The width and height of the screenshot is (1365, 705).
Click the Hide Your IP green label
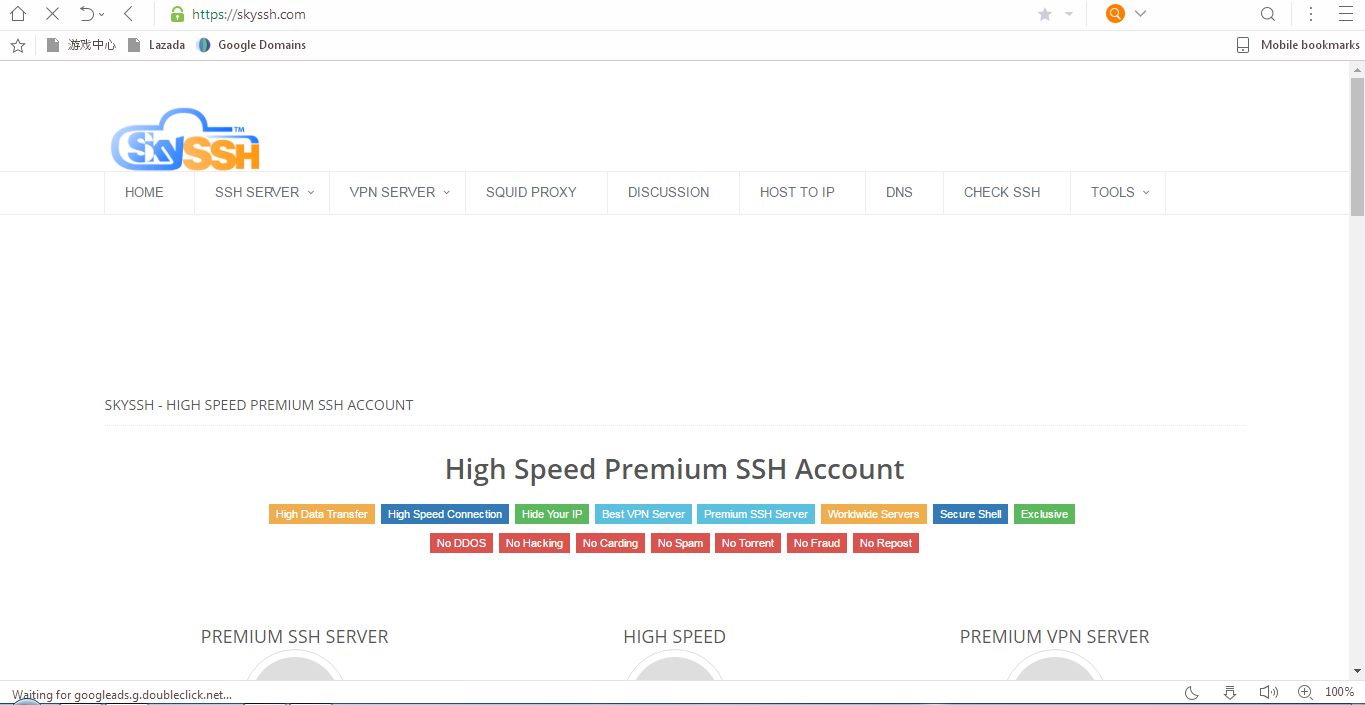[552, 514]
